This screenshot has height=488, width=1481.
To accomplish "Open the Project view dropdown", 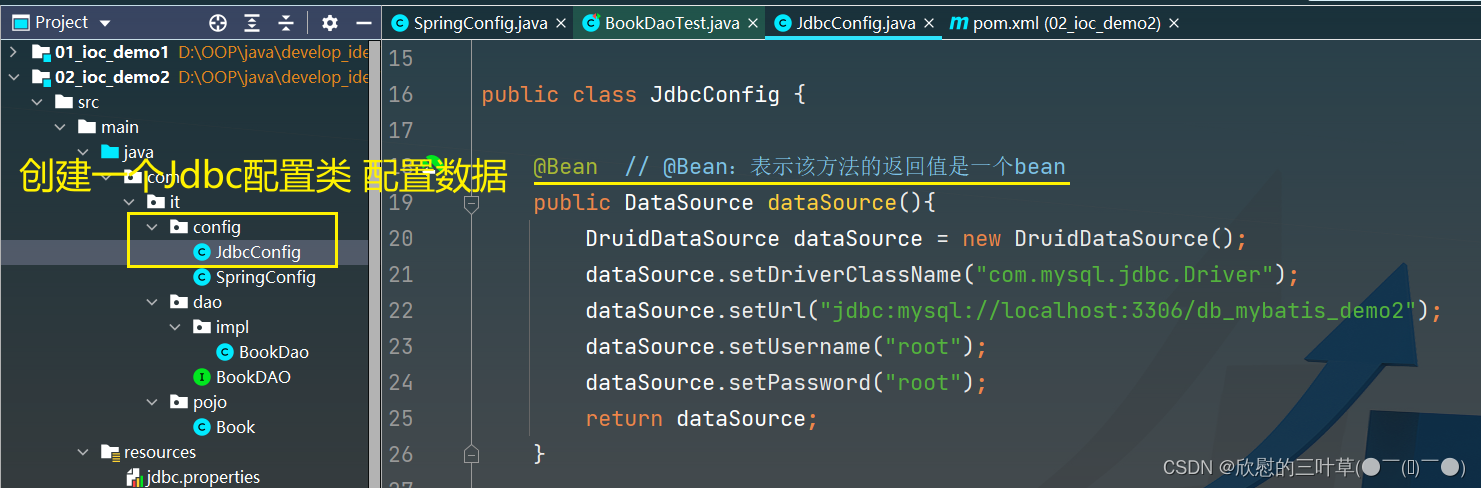I will click(105, 23).
